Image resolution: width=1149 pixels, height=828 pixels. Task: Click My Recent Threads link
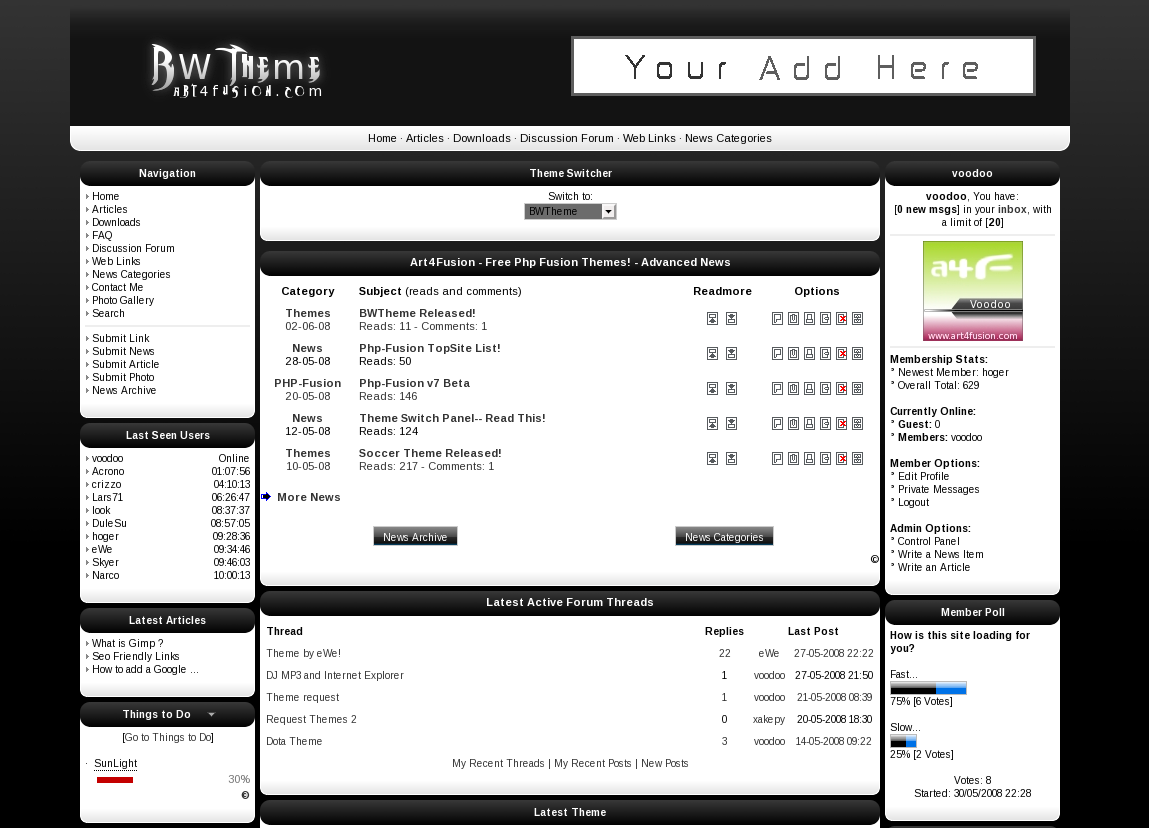(x=498, y=764)
